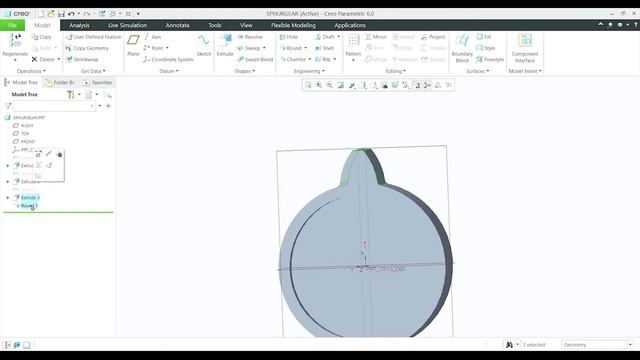Click the Hole tool
640x360 pixels.
289,37
